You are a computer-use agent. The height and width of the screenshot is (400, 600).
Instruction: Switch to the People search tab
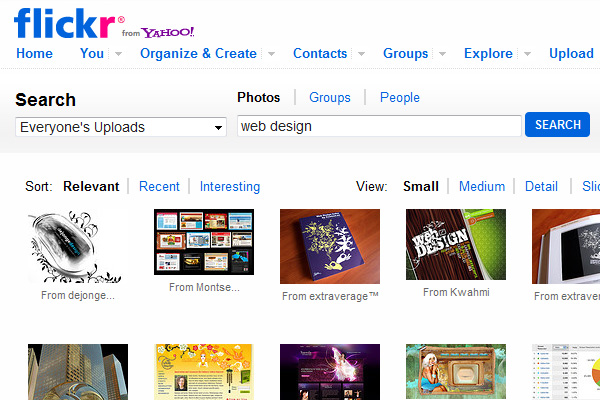pyautogui.click(x=400, y=98)
